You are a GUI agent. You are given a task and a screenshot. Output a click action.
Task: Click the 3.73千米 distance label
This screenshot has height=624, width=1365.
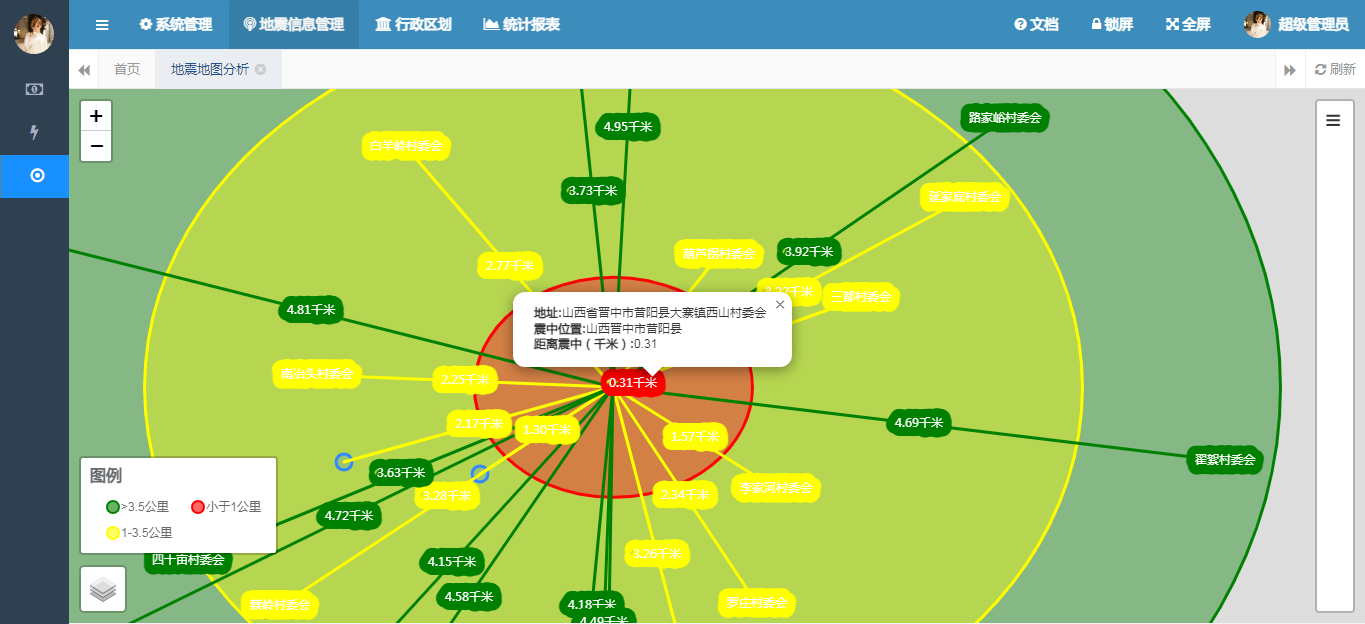point(593,190)
